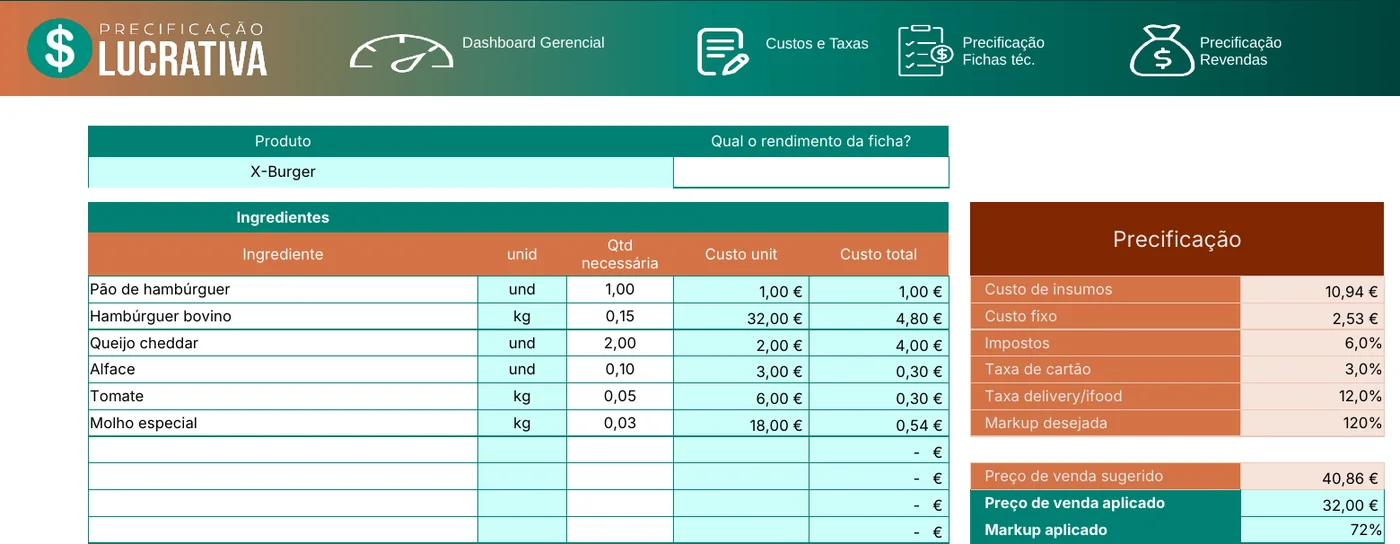
Task: Click the Impostos value 6,0%
Action: tap(1312, 343)
